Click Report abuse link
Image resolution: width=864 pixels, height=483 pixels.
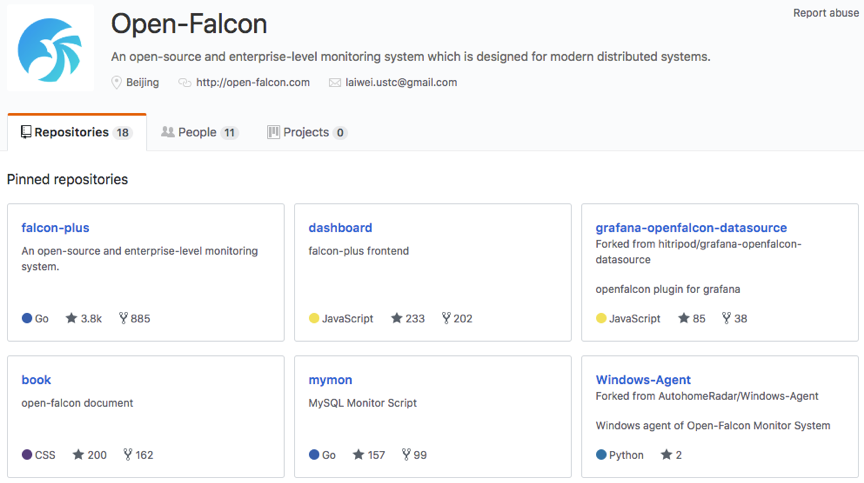826,13
